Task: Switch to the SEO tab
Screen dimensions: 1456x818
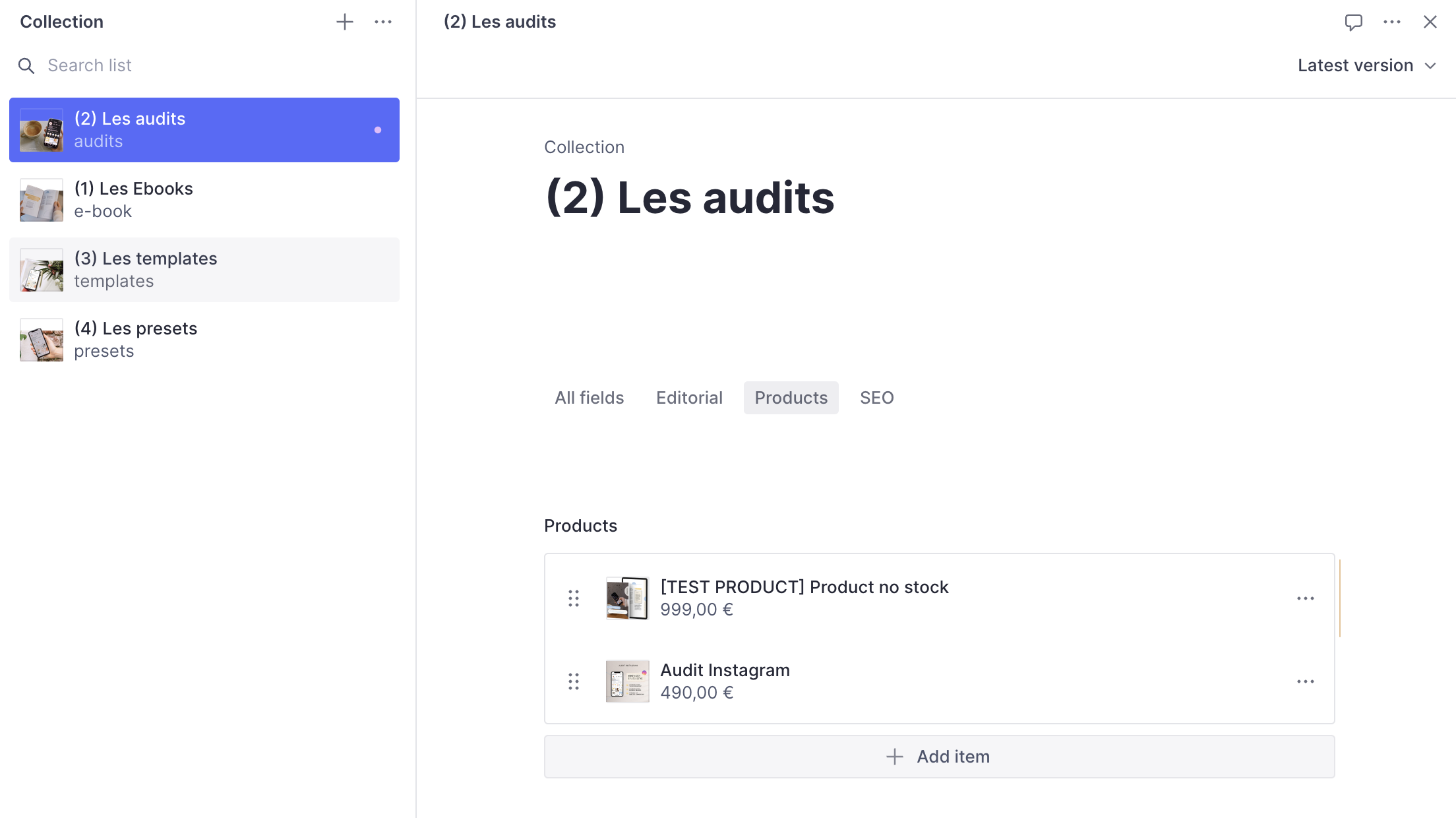Action: click(x=876, y=397)
